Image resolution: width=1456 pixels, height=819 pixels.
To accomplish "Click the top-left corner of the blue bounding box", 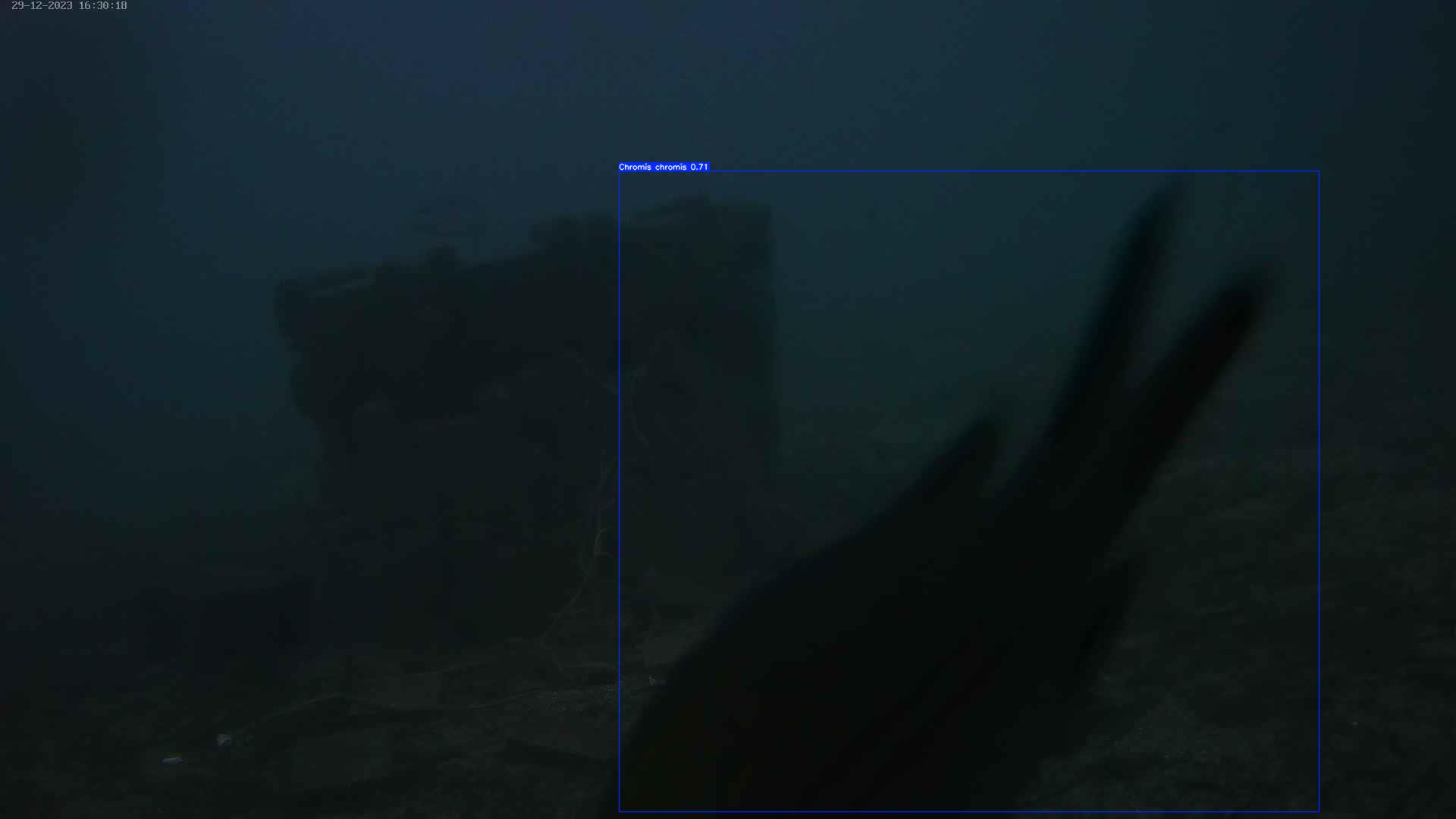I will pos(620,171).
